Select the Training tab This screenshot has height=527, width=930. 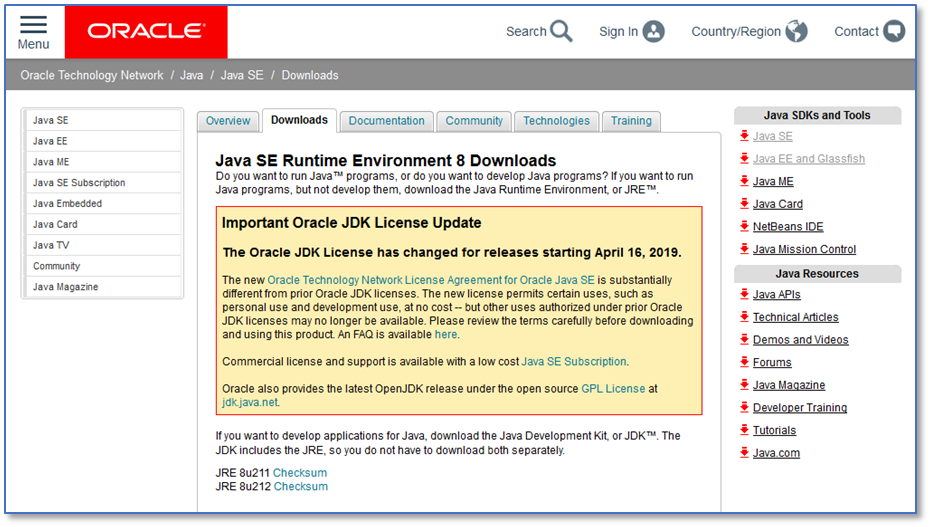tap(631, 121)
